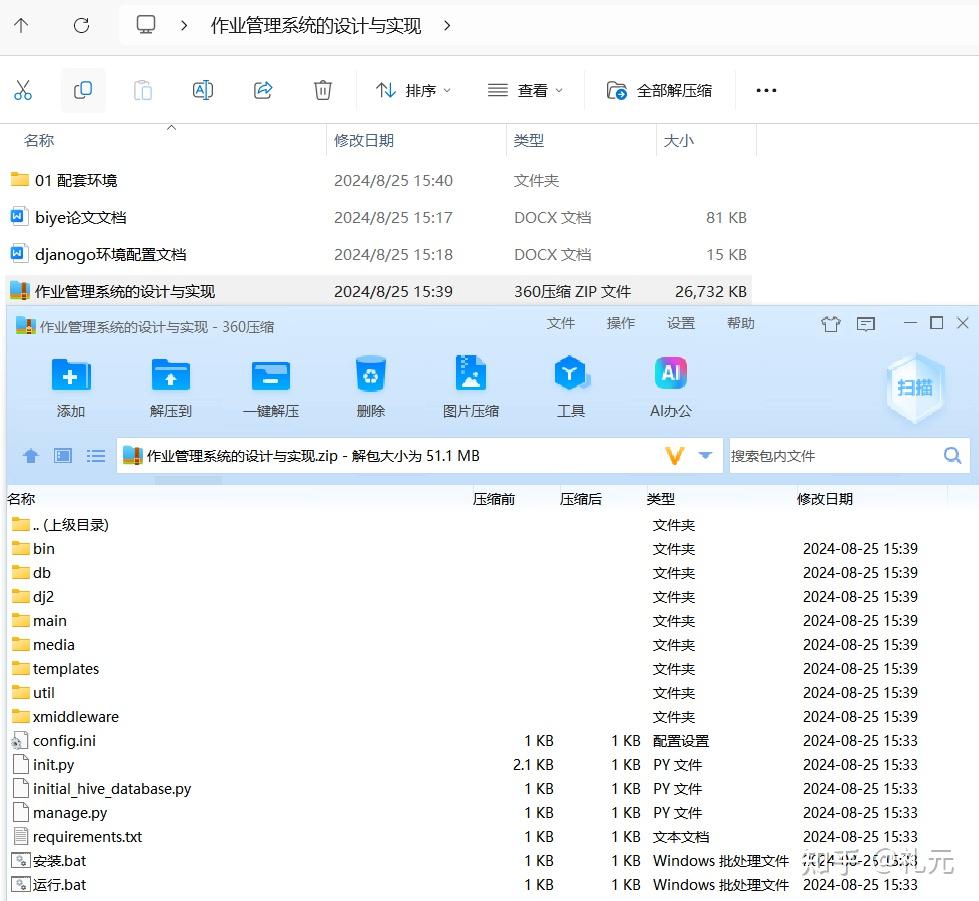This screenshot has height=901, width=979.
Task: Click the Rename icon in Explorer toolbar
Action: [203, 90]
